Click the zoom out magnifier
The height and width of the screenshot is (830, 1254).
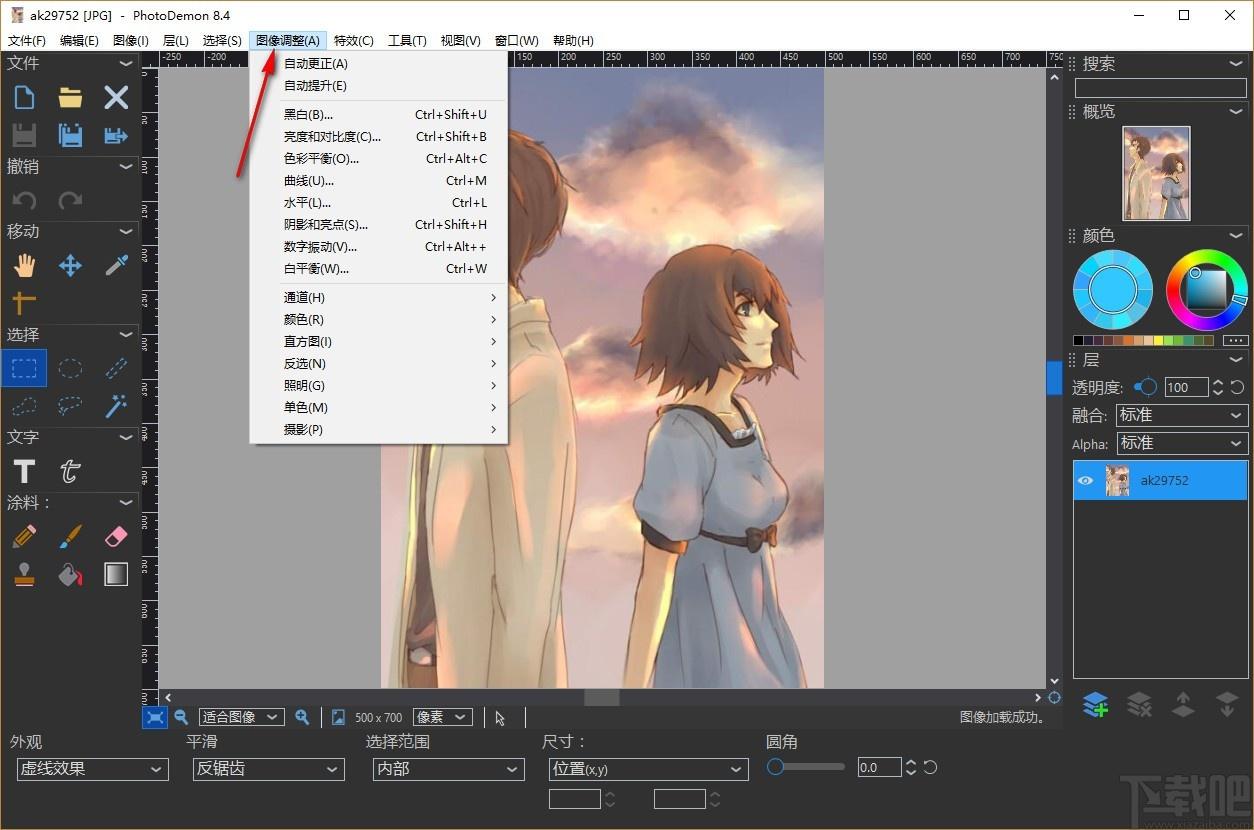click(181, 717)
